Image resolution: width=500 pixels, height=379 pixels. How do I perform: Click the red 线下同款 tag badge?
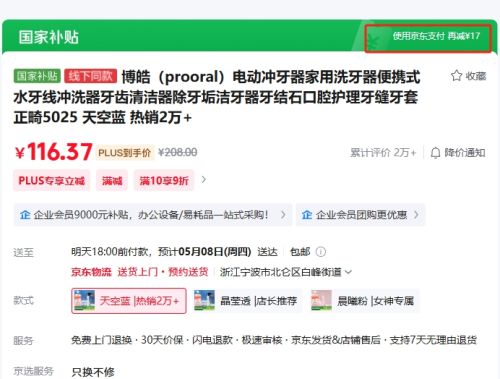tap(90, 76)
